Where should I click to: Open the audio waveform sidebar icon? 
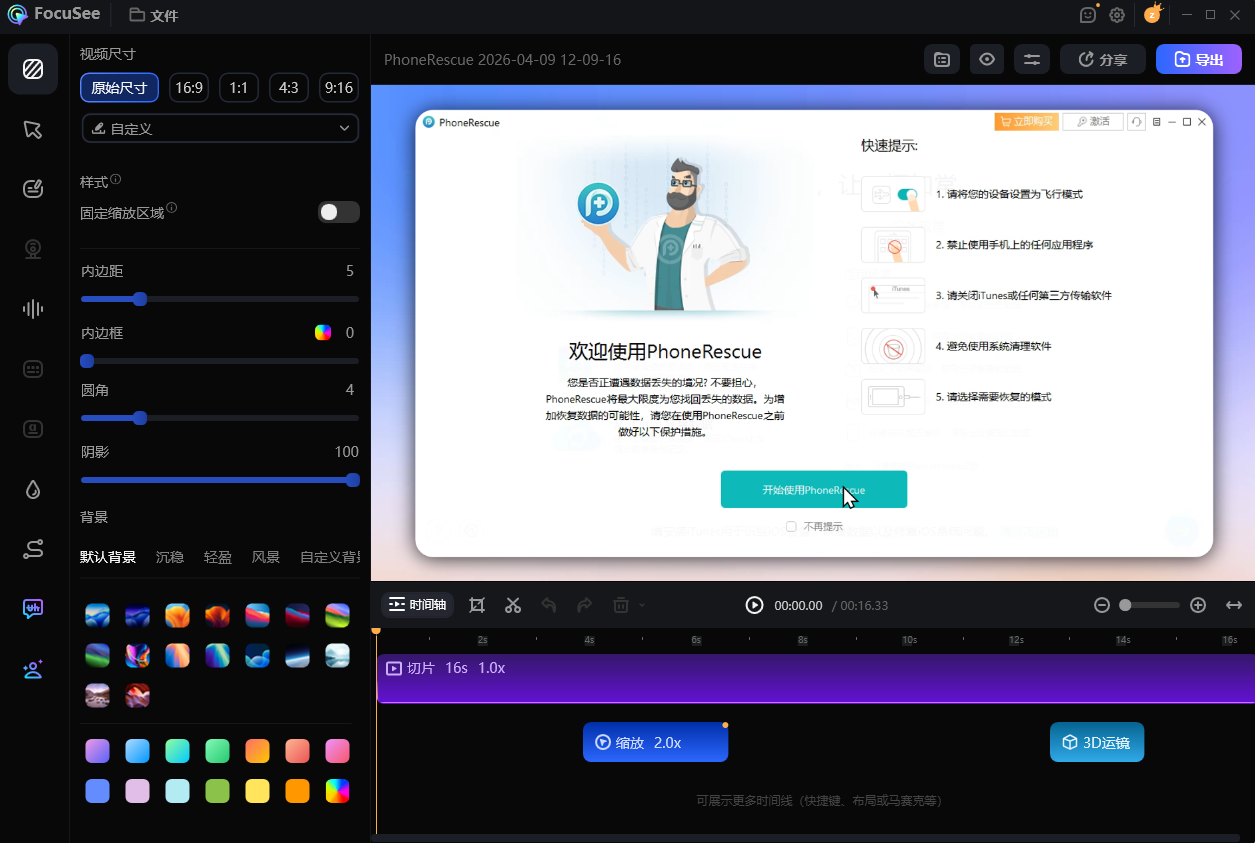[33, 309]
